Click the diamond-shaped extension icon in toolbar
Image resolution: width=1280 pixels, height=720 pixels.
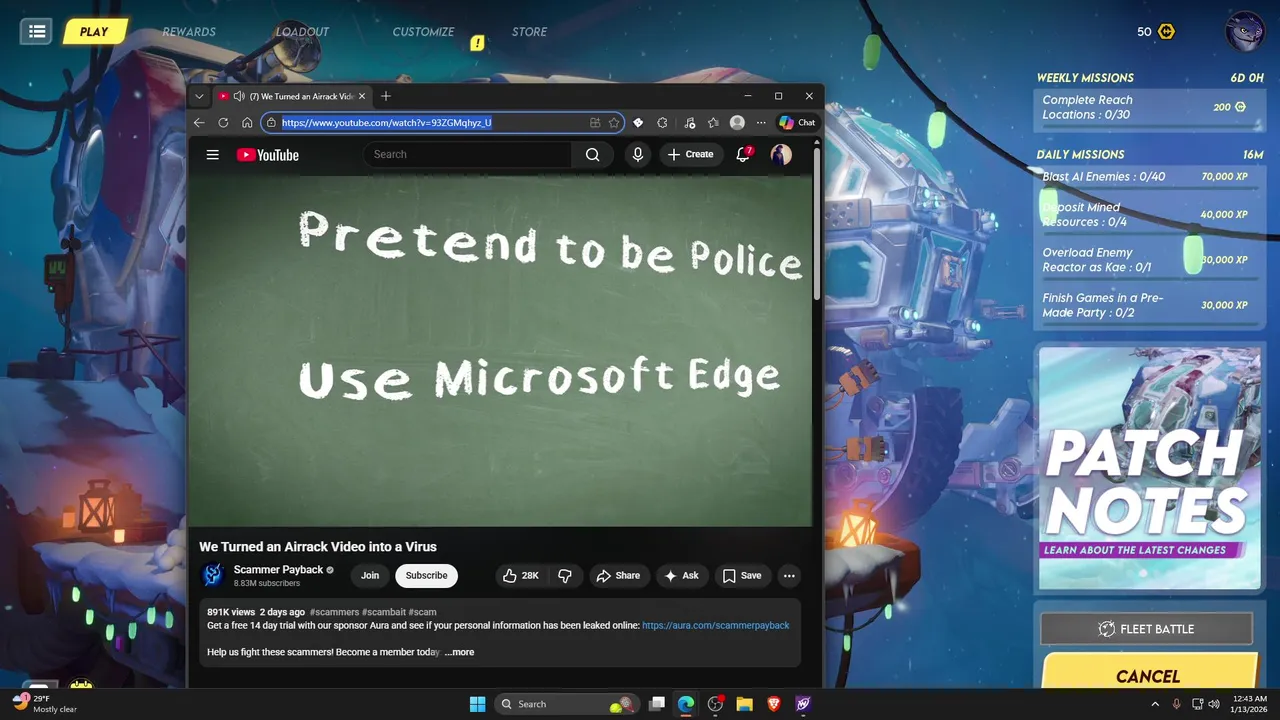(x=638, y=123)
